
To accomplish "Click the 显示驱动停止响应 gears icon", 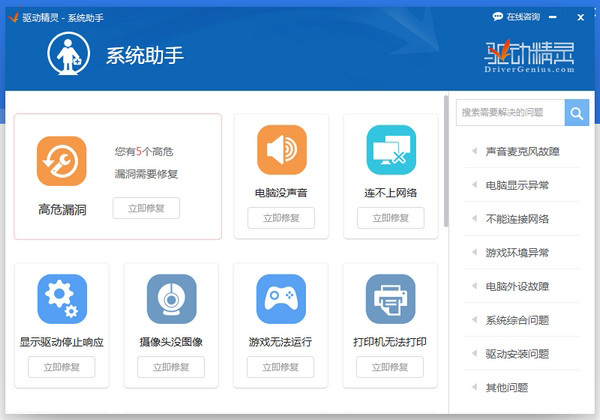I will pyautogui.click(x=62, y=299).
